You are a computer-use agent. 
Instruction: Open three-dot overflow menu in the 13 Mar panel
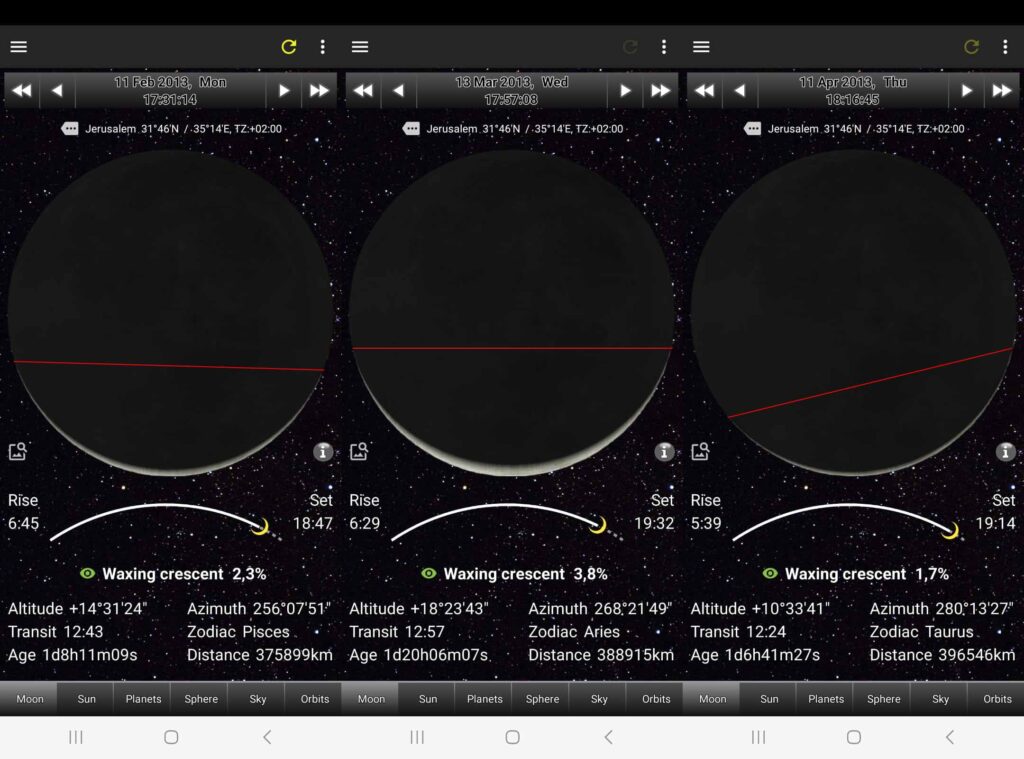(663, 47)
